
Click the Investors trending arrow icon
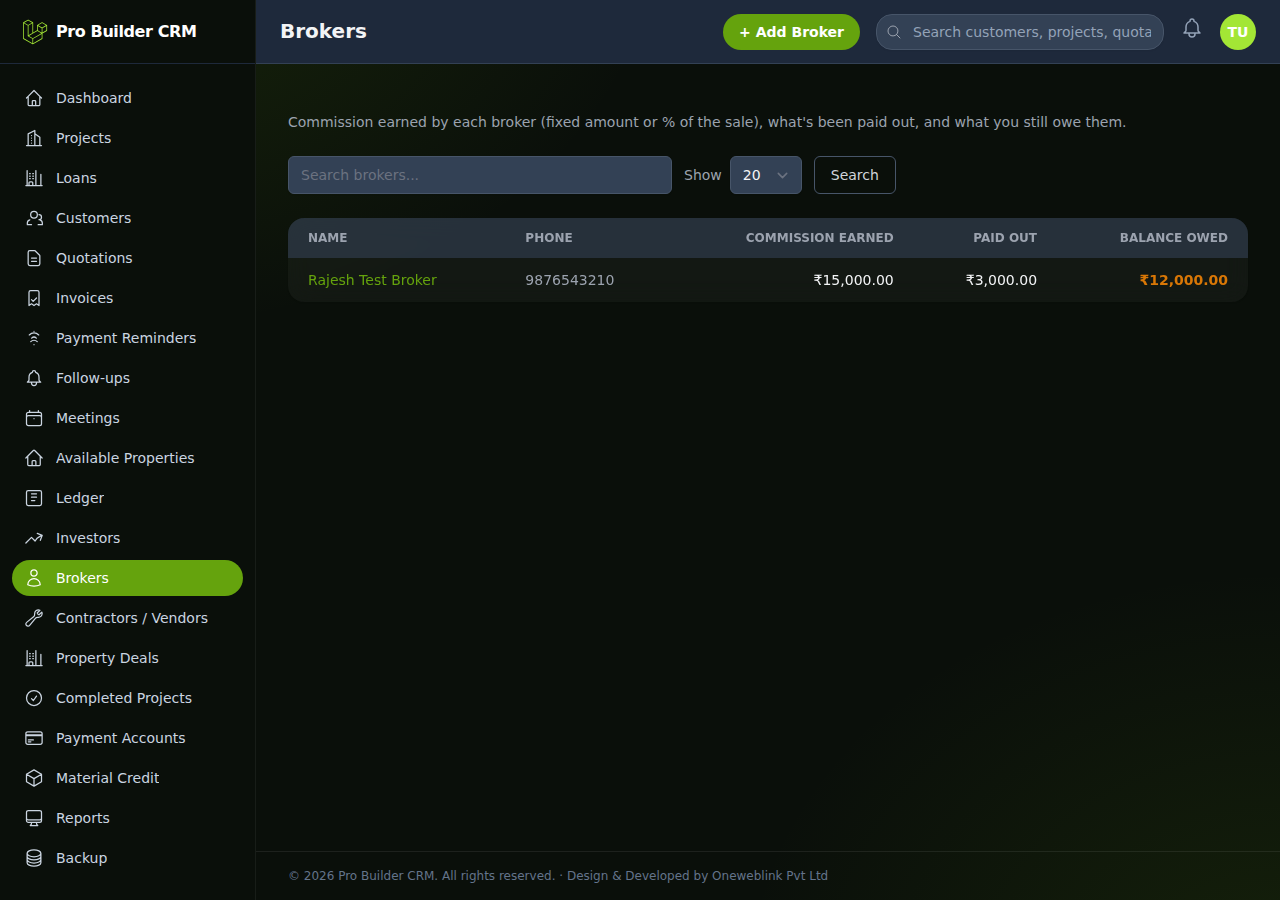point(34,538)
